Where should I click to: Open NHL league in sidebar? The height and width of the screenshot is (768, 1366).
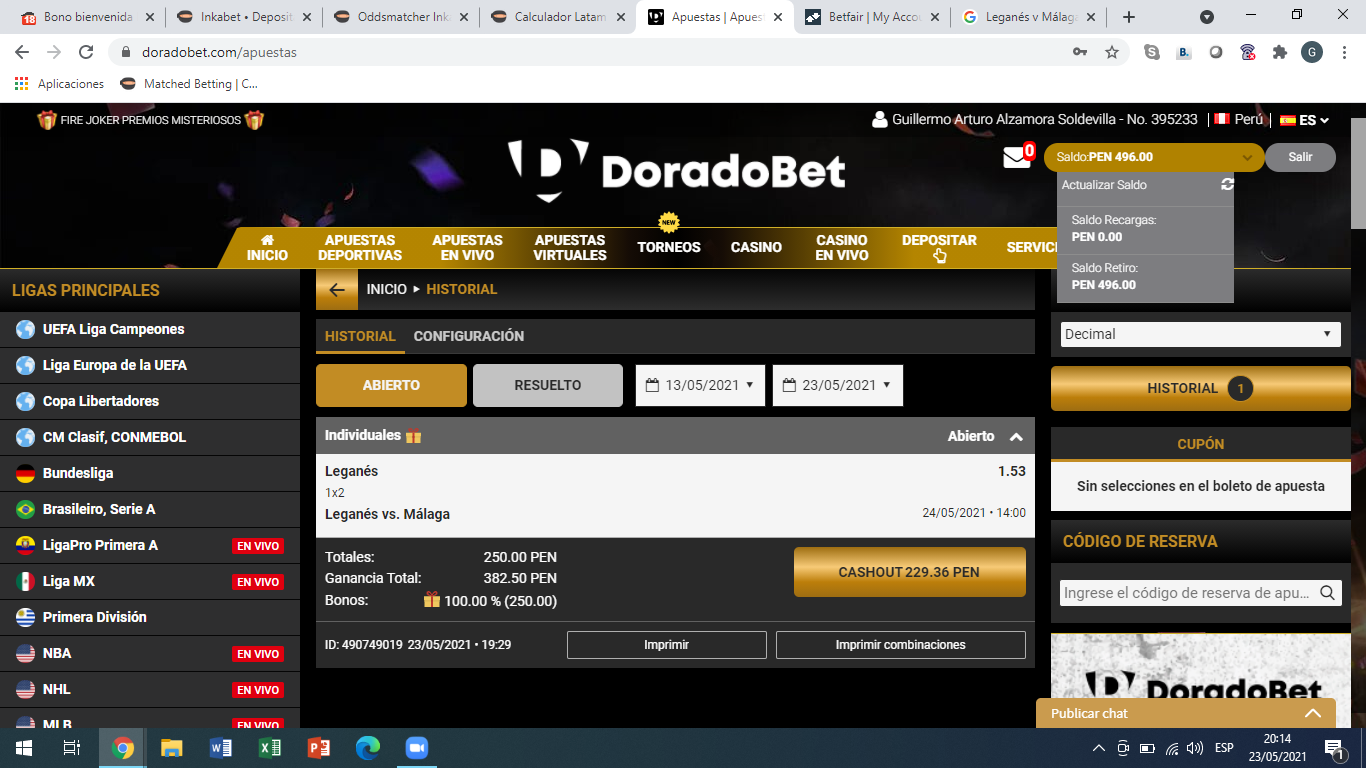tap(150, 689)
